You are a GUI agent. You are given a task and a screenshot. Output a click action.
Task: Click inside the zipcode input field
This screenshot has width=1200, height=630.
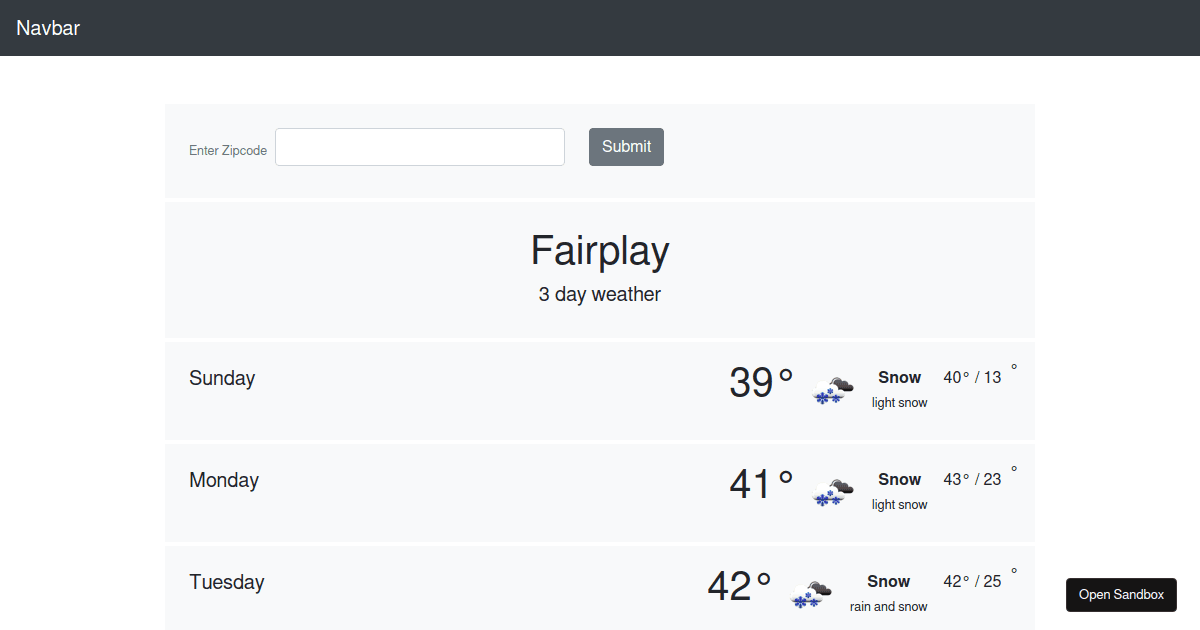point(419,147)
